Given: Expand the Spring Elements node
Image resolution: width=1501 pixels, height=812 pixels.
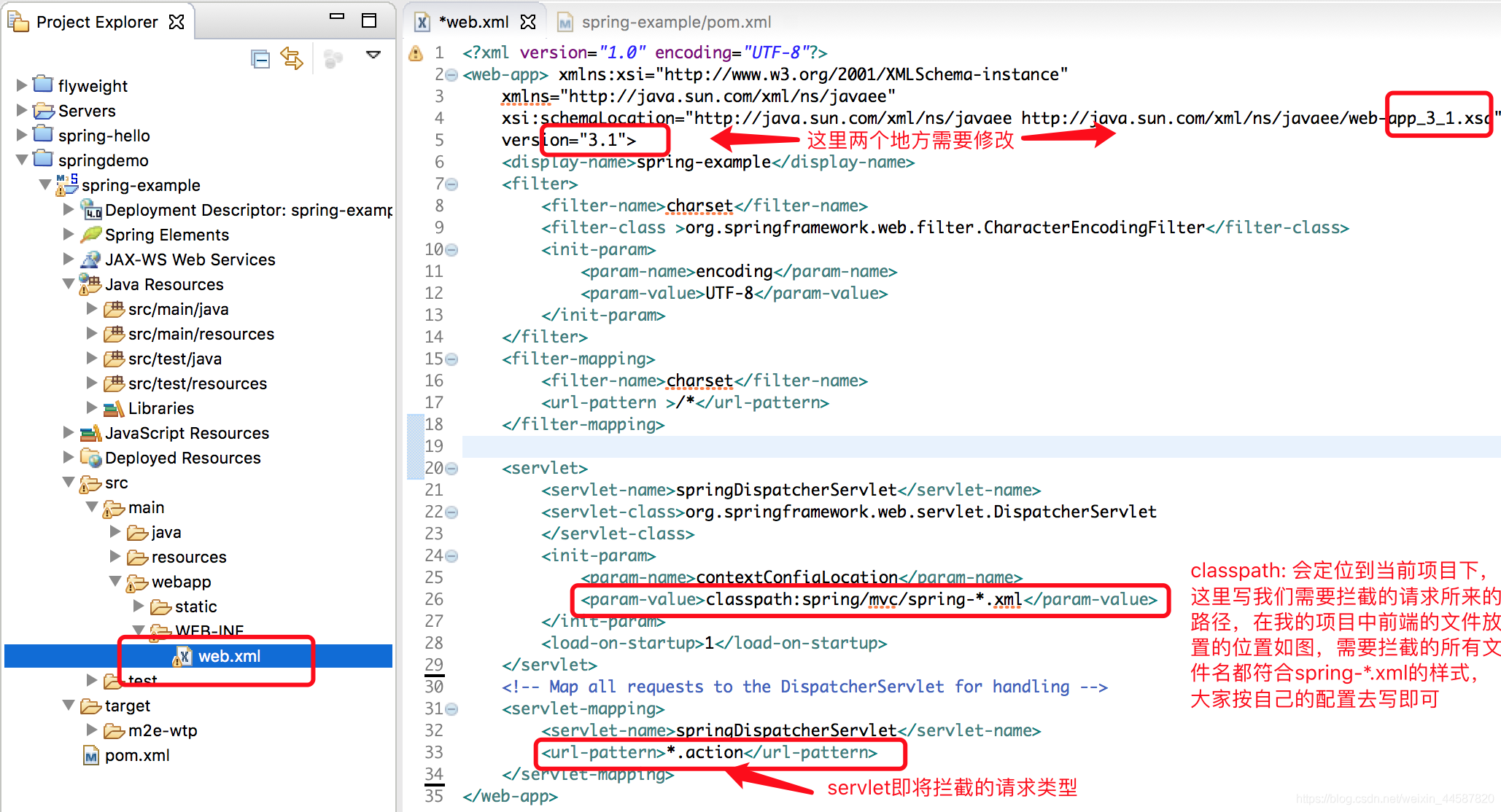Looking at the screenshot, I should coord(69,234).
